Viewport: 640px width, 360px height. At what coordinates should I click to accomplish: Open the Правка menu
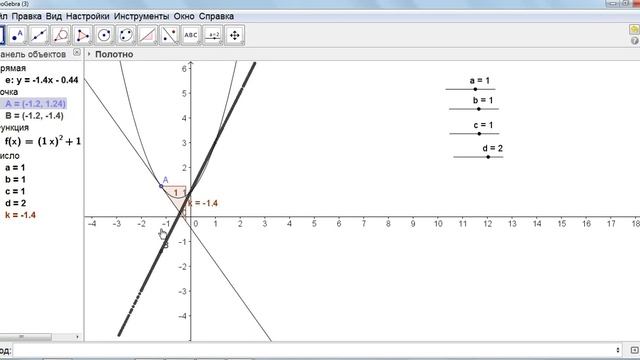point(27,16)
